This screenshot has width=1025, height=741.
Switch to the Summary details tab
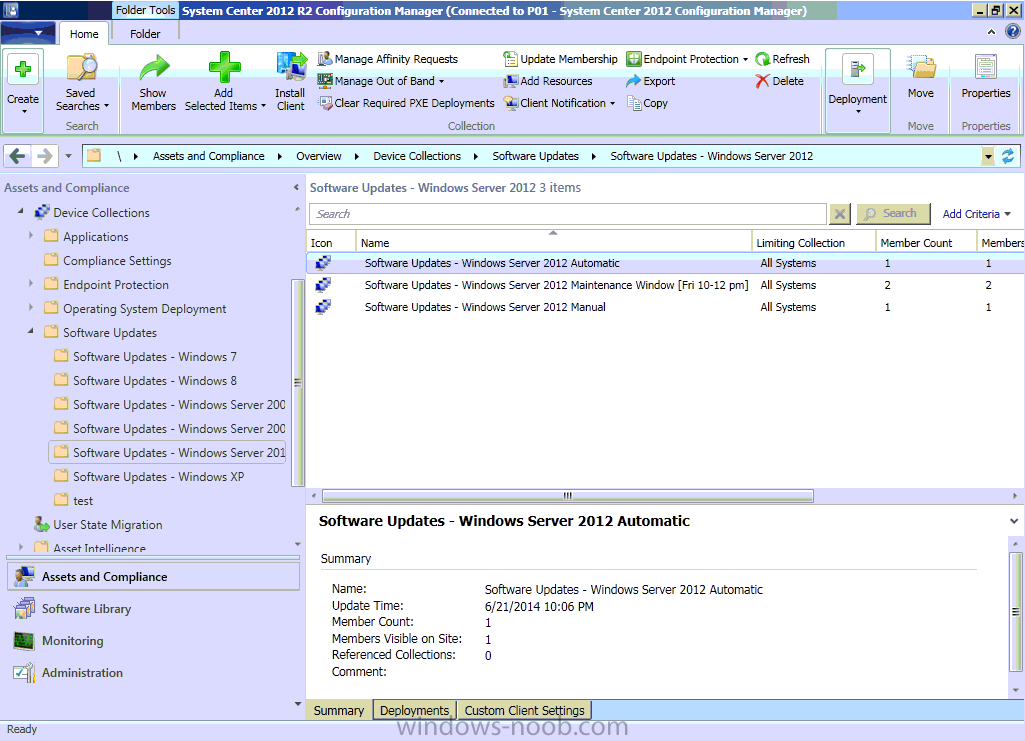(339, 710)
